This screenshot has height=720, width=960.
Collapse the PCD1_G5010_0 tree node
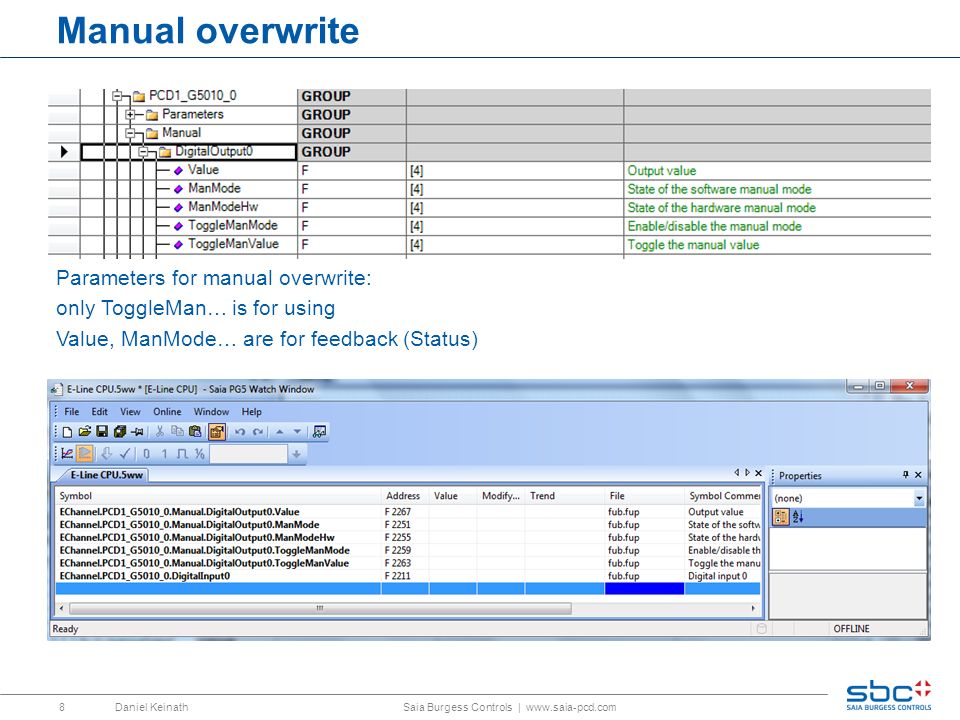[x=118, y=96]
